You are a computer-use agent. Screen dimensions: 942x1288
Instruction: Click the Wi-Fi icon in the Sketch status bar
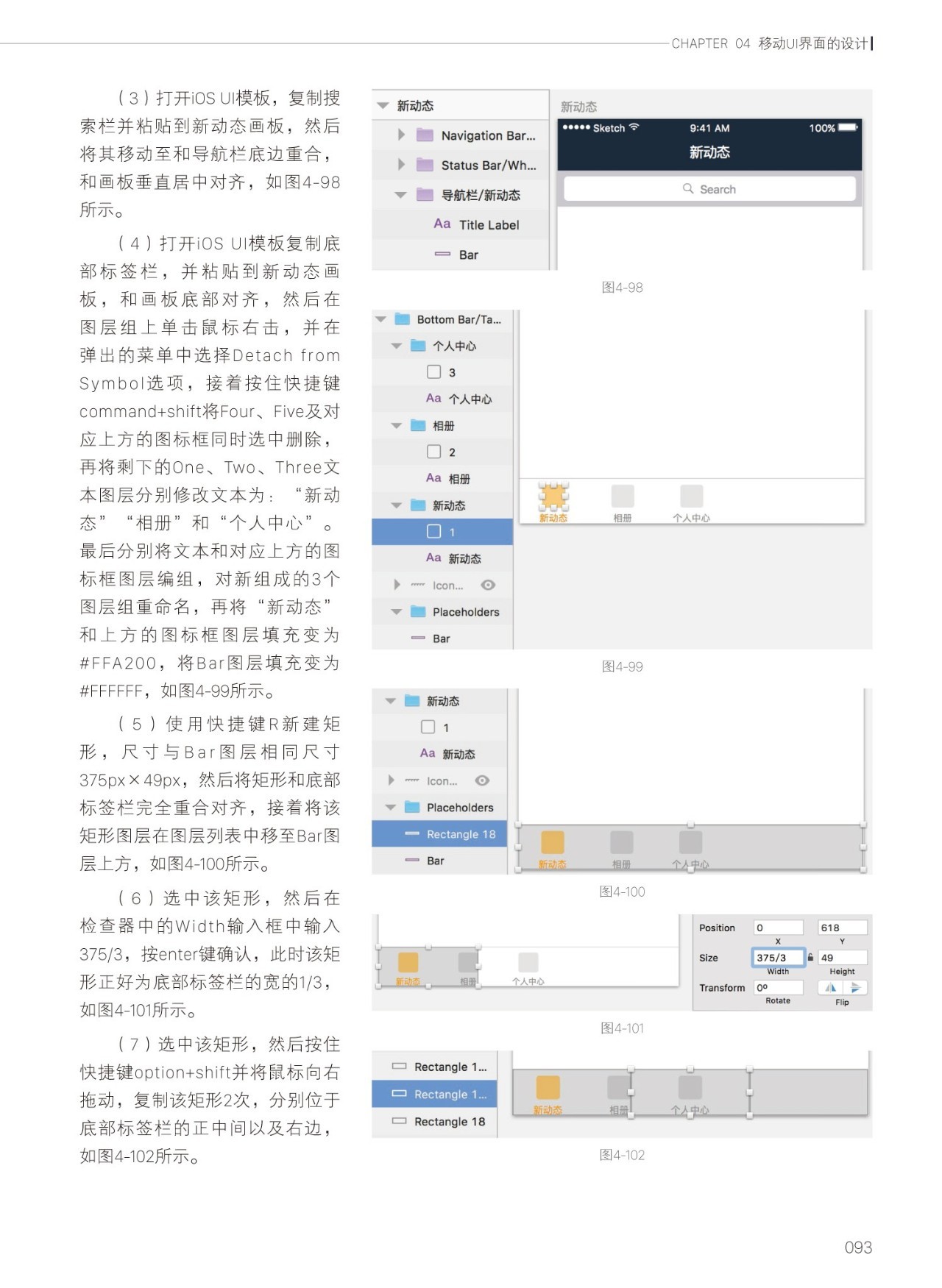click(x=634, y=127)
